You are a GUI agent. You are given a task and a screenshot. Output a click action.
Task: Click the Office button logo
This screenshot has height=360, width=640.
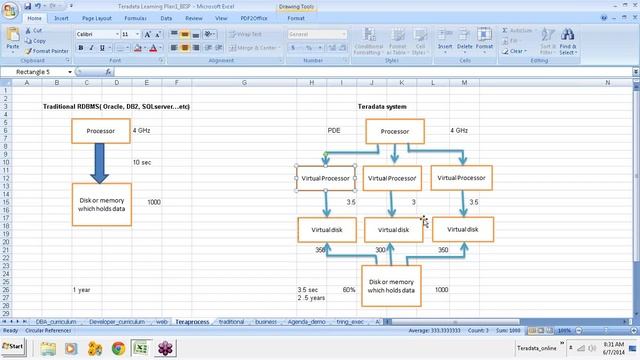coord(9,10)
